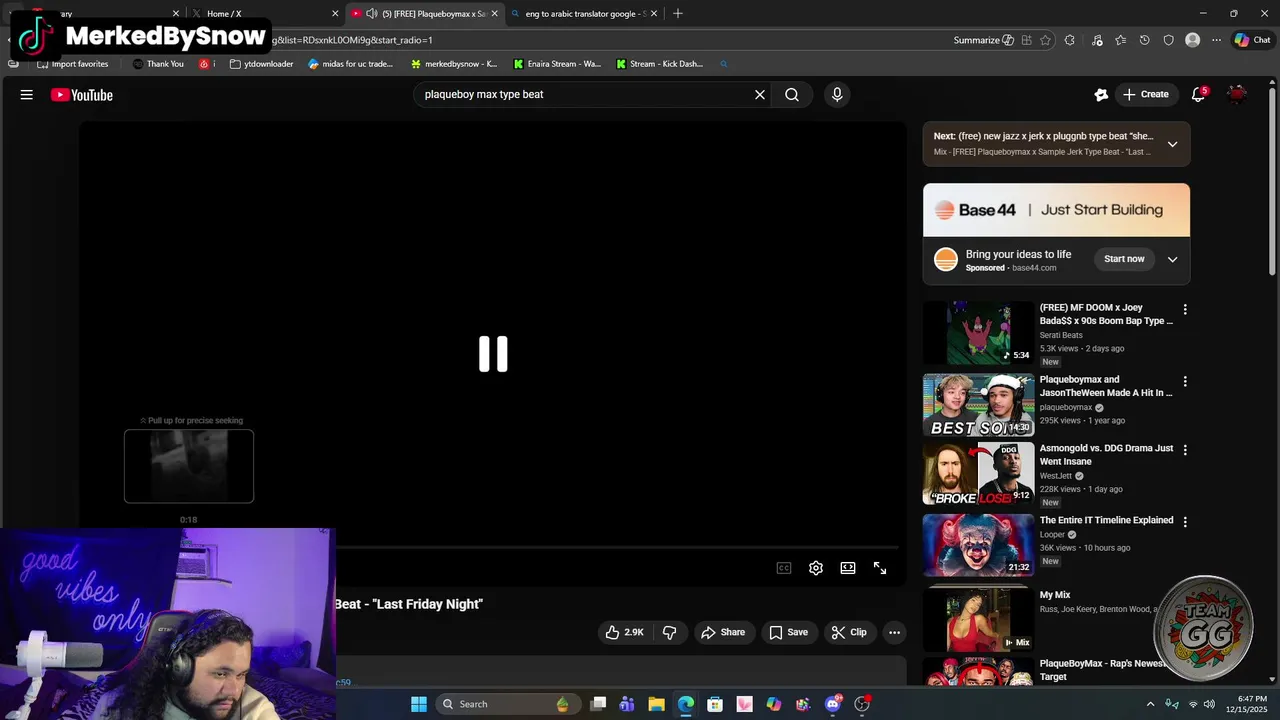Switch to eng to arabic translator tab
Image resolution: width=1280 pixels, height=720 pixels.
pos(585,14)
